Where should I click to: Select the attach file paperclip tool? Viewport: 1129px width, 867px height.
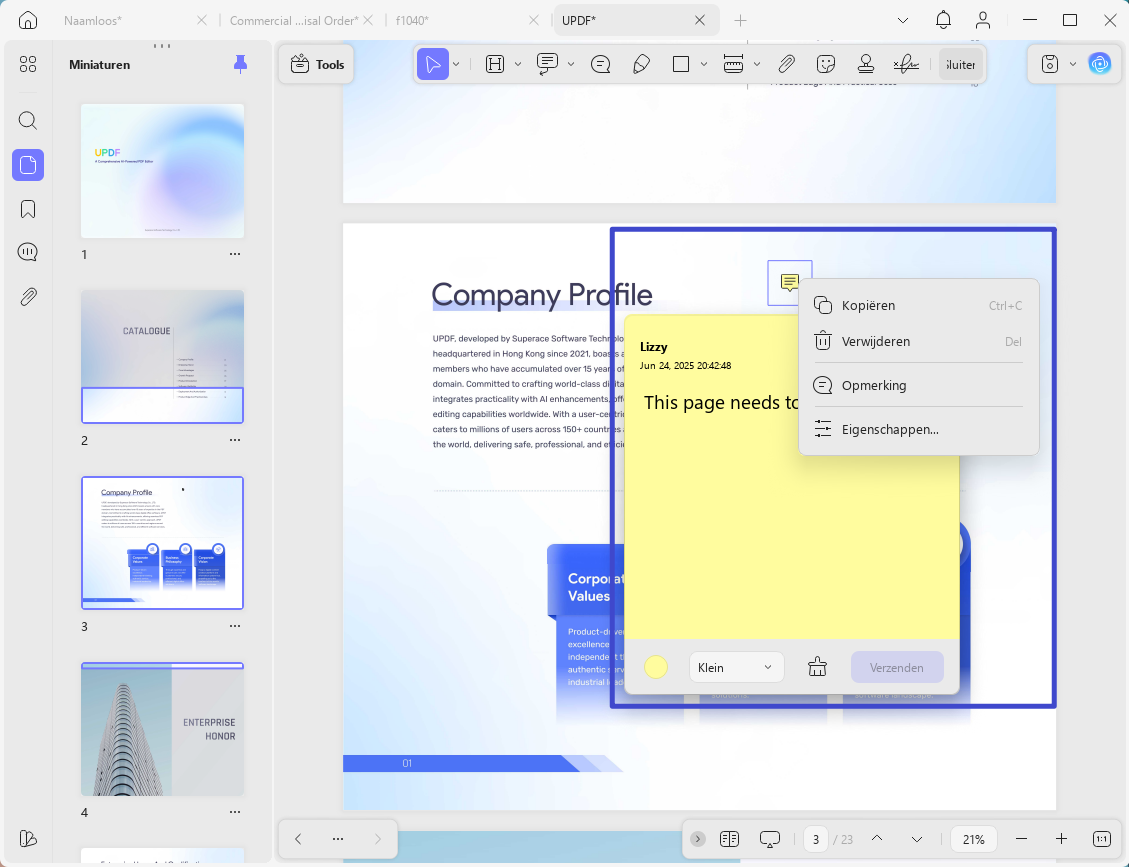[786, 64]
